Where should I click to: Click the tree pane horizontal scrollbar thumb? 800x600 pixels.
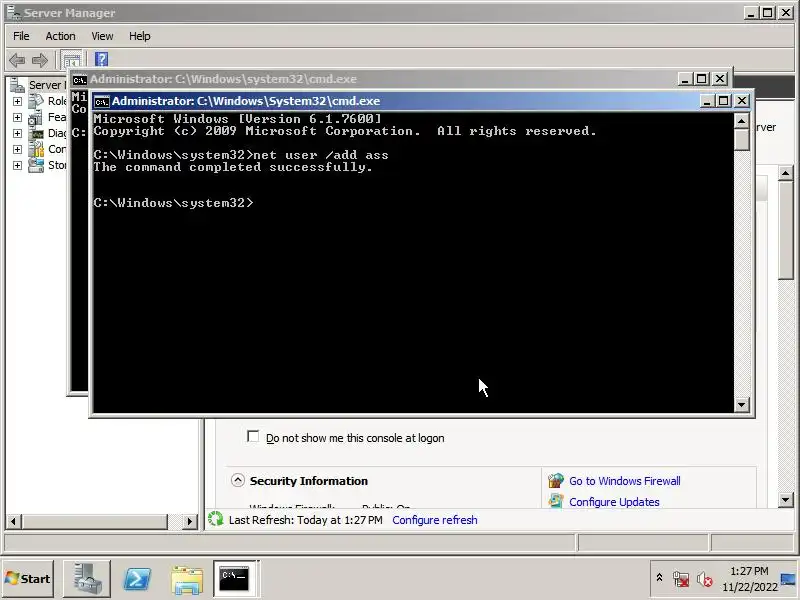click(x=94, y=521)
